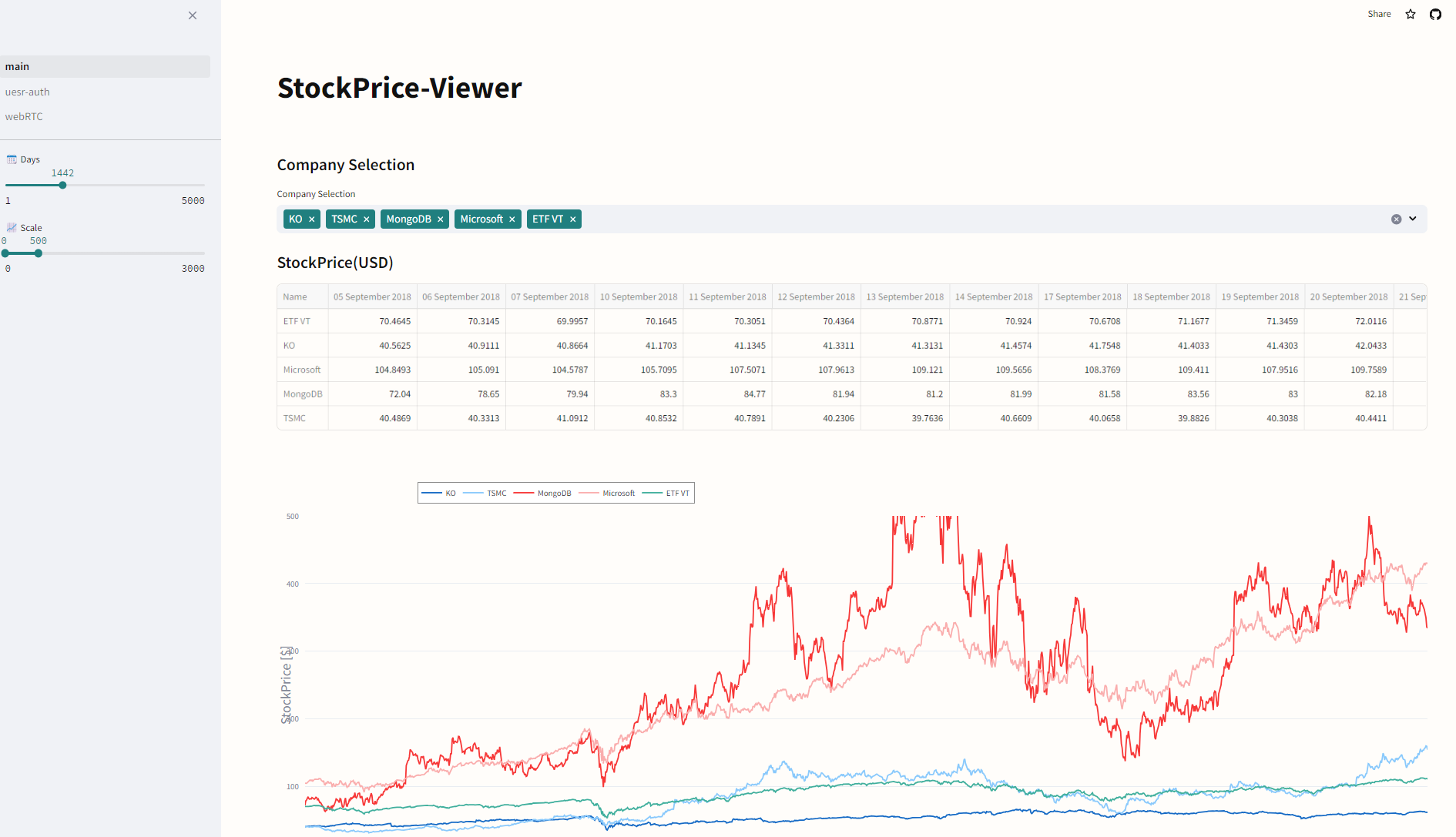Click the cell value 72.04
This screenshot has width=1456, height=837.
point(372,394)
